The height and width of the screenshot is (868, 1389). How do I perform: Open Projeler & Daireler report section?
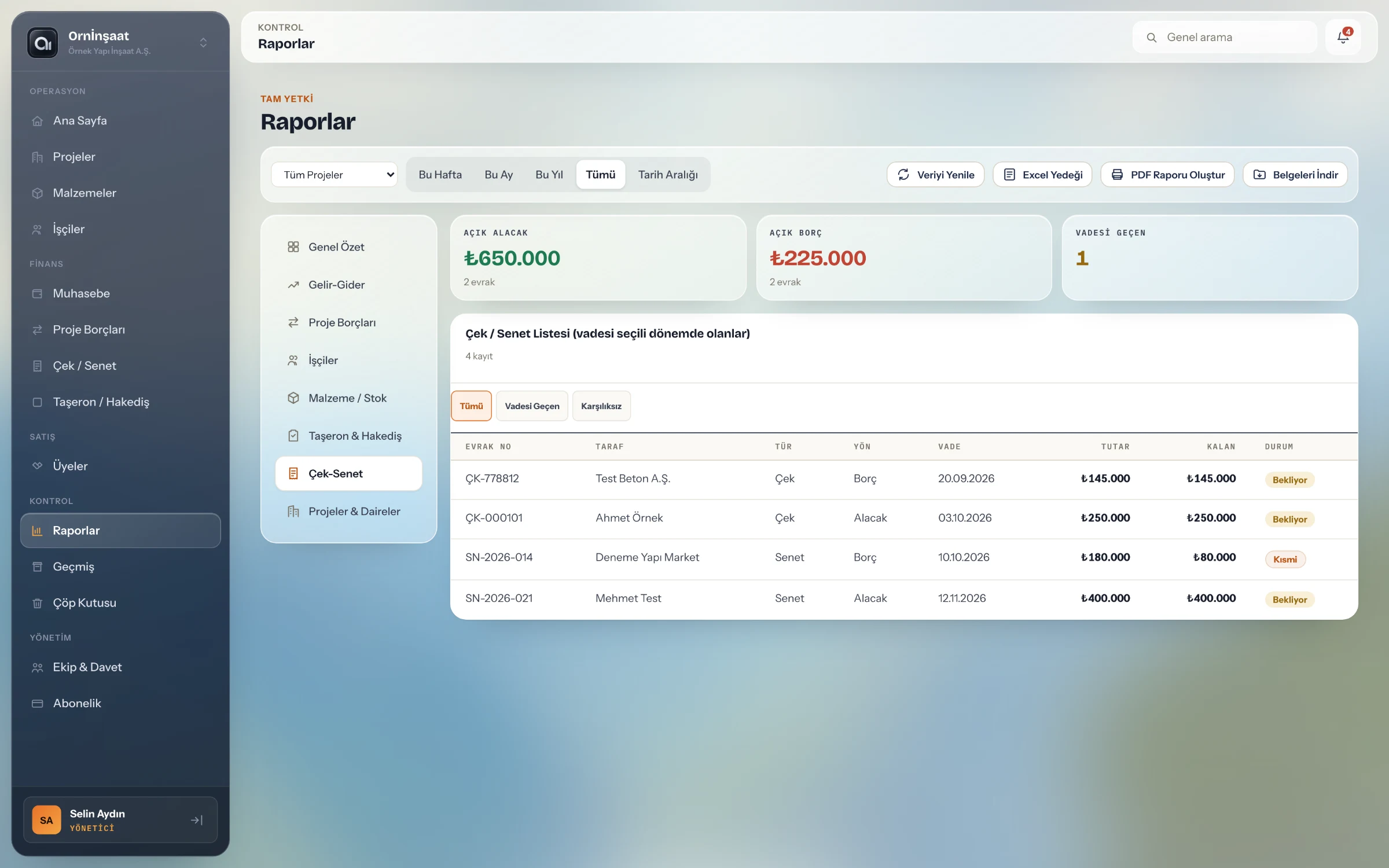point(349,512)
